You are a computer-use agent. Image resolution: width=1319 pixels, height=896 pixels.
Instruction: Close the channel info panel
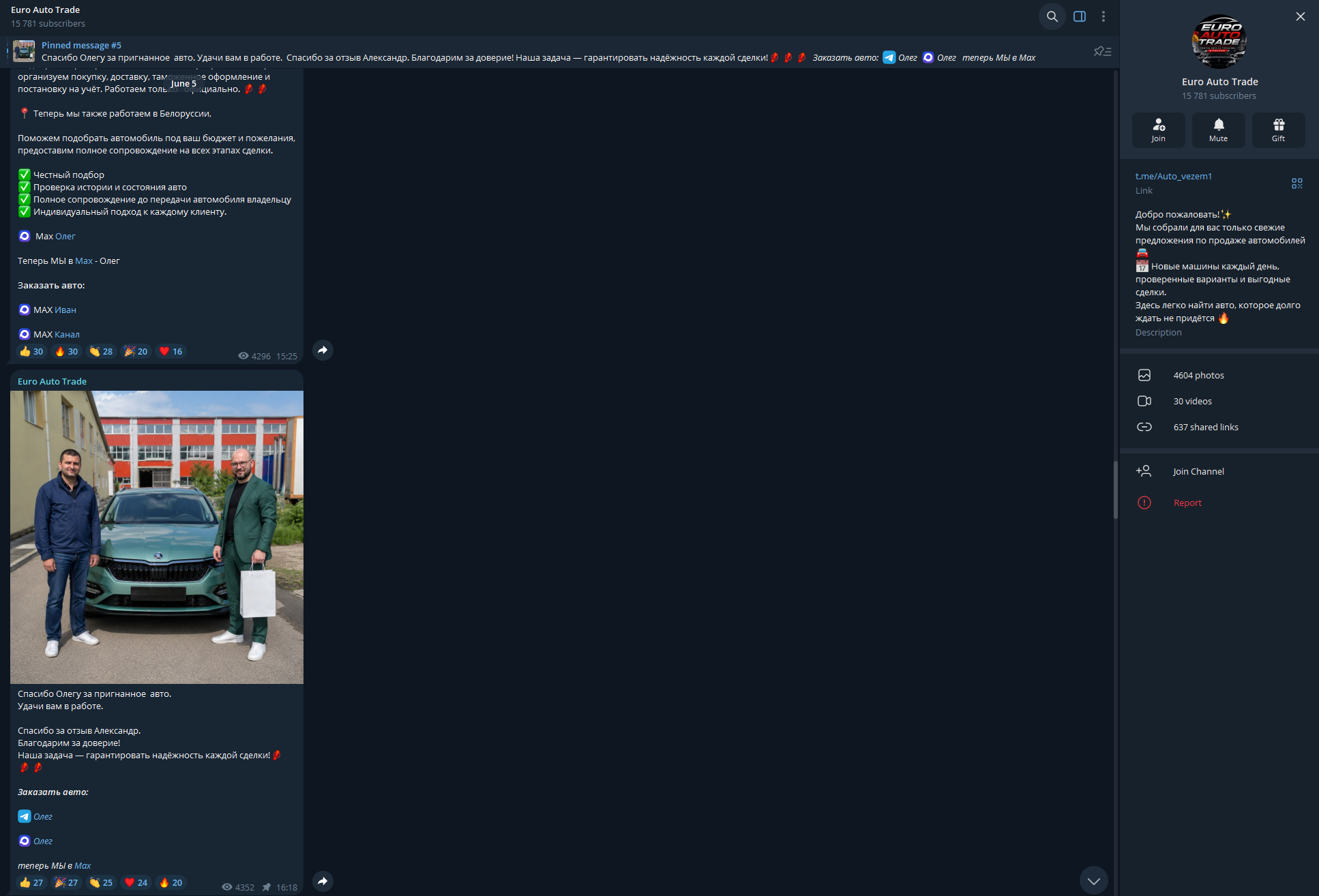1301,16
